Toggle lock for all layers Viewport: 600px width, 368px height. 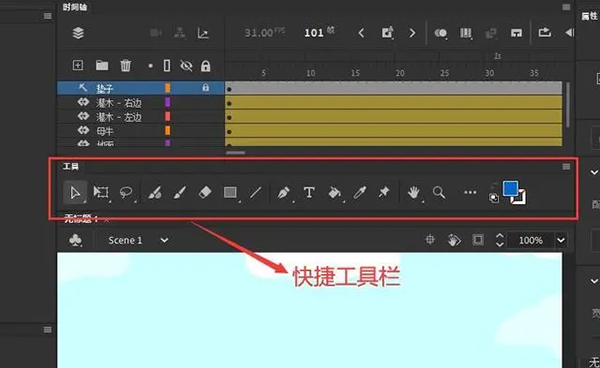point(205,66)
